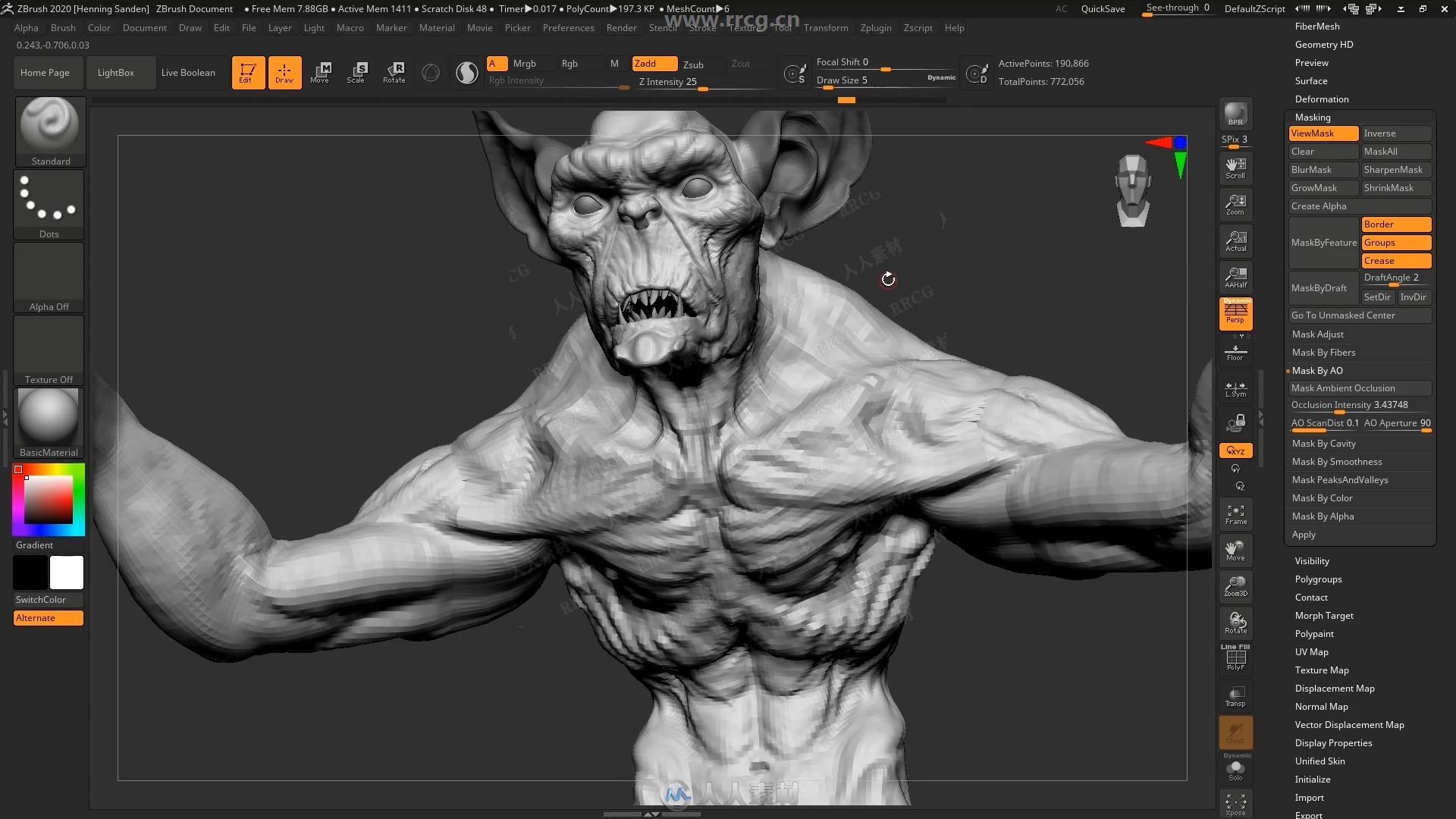Toggle Zadd sculpting mode

tap(654, 64)
